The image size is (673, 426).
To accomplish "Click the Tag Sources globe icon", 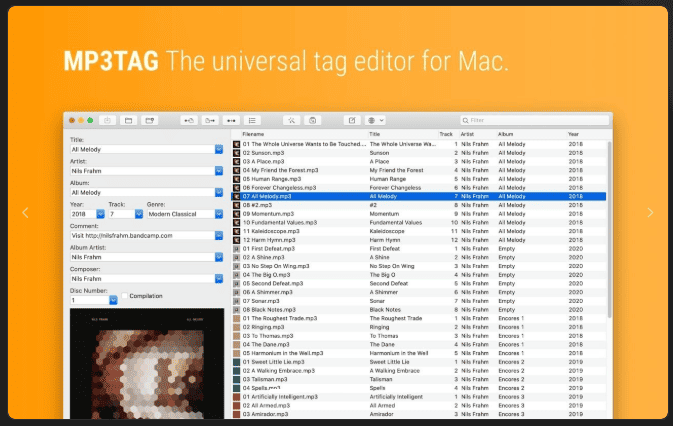I will (x=372, y=121).
